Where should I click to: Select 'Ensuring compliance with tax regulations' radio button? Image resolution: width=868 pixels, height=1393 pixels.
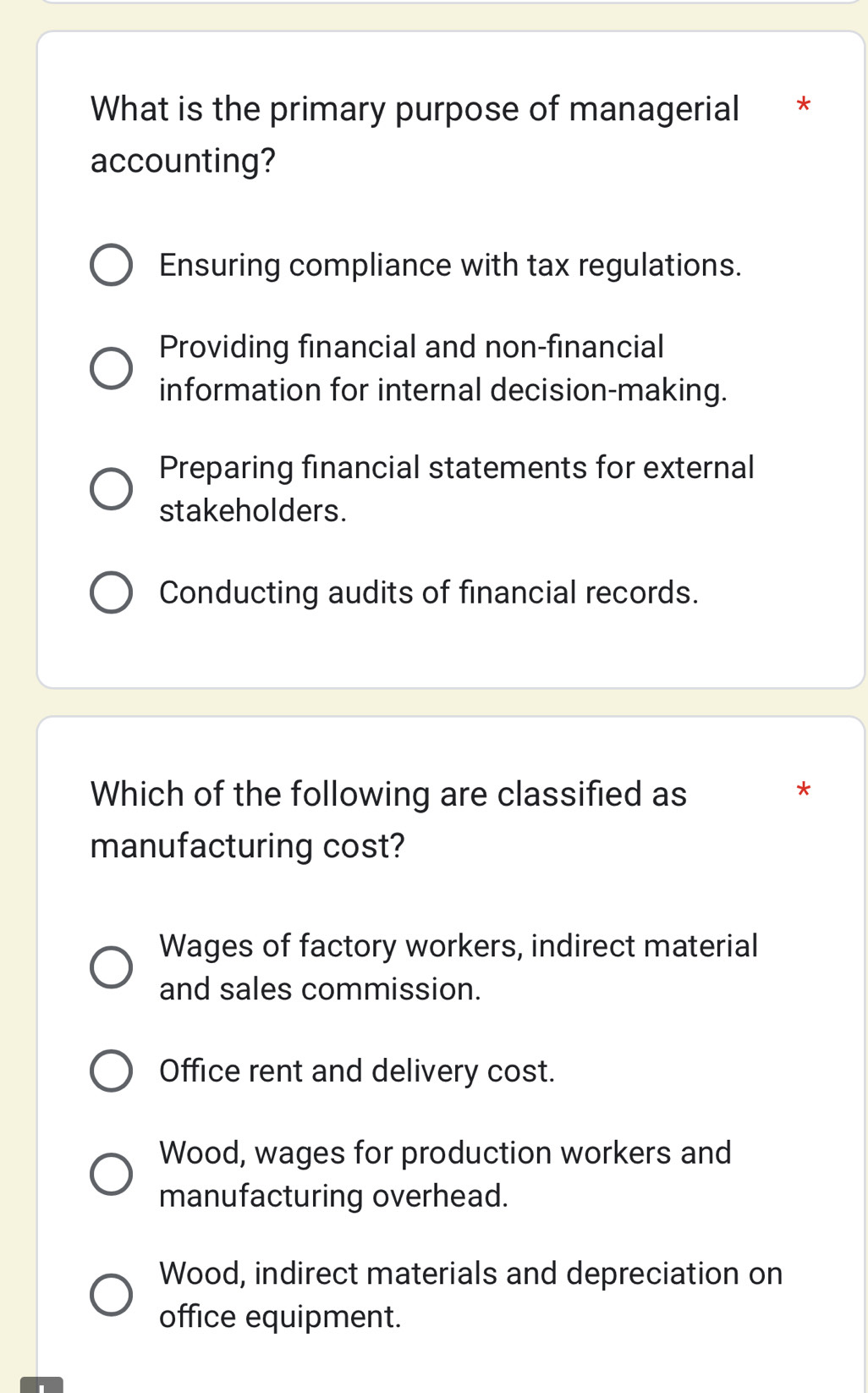click(111, 266)
